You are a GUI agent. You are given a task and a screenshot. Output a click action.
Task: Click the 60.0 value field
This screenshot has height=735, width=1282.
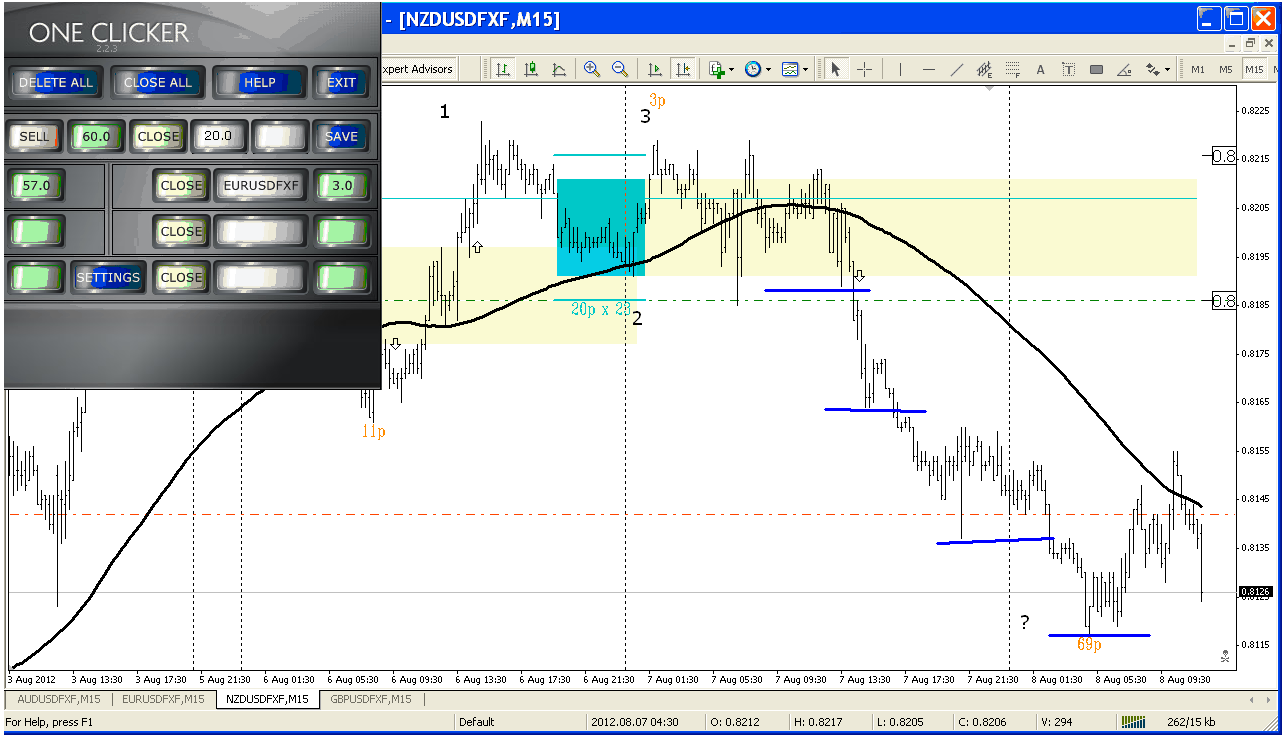pyautogui.click(x=96, y=136)
